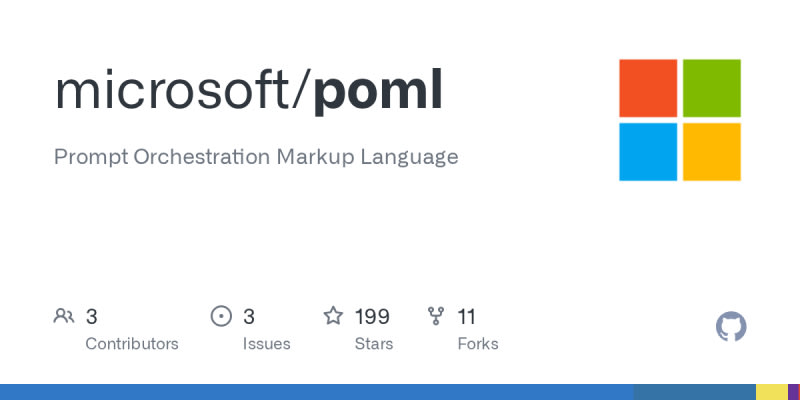Click the Forks branch icon
The height and width of the screenshot is (400, 800).
click(x=436, y=317)
